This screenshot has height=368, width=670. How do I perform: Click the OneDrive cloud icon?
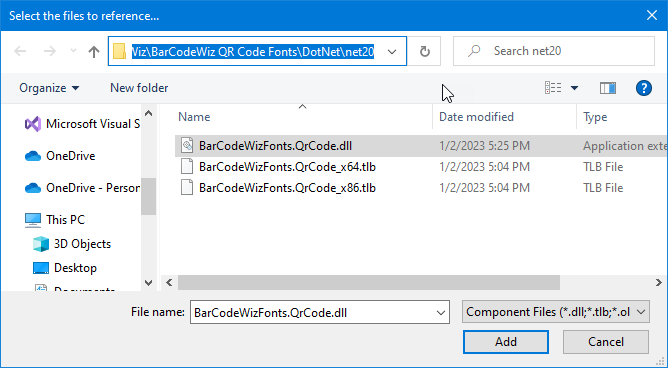(33, 156)
